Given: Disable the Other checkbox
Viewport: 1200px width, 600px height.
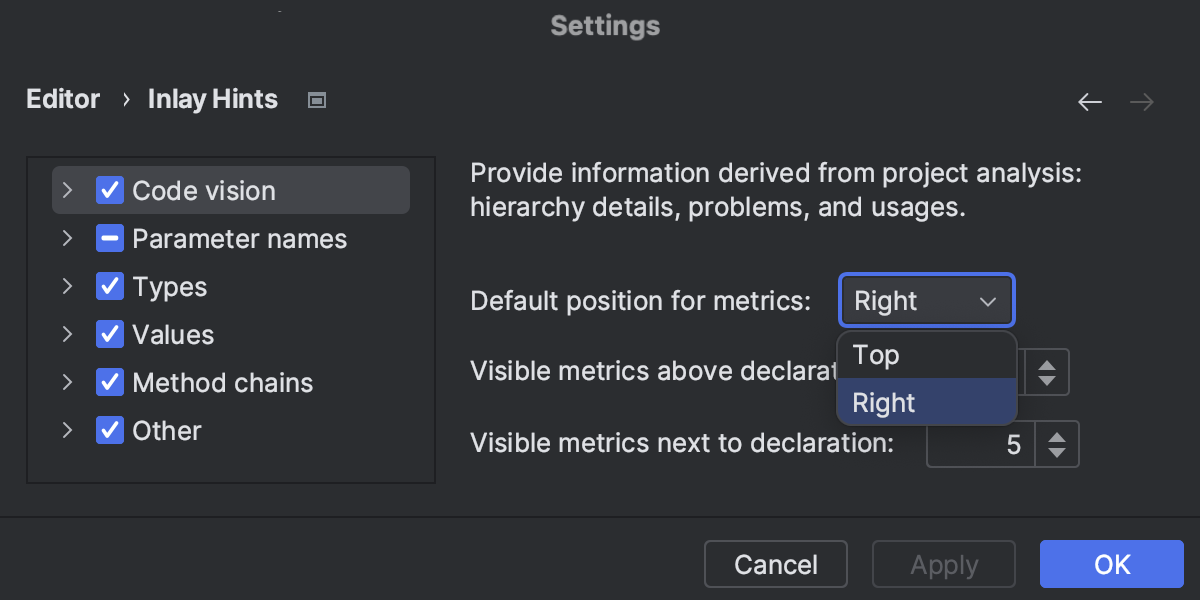Looking at the screenshot, I should (110, 430).
